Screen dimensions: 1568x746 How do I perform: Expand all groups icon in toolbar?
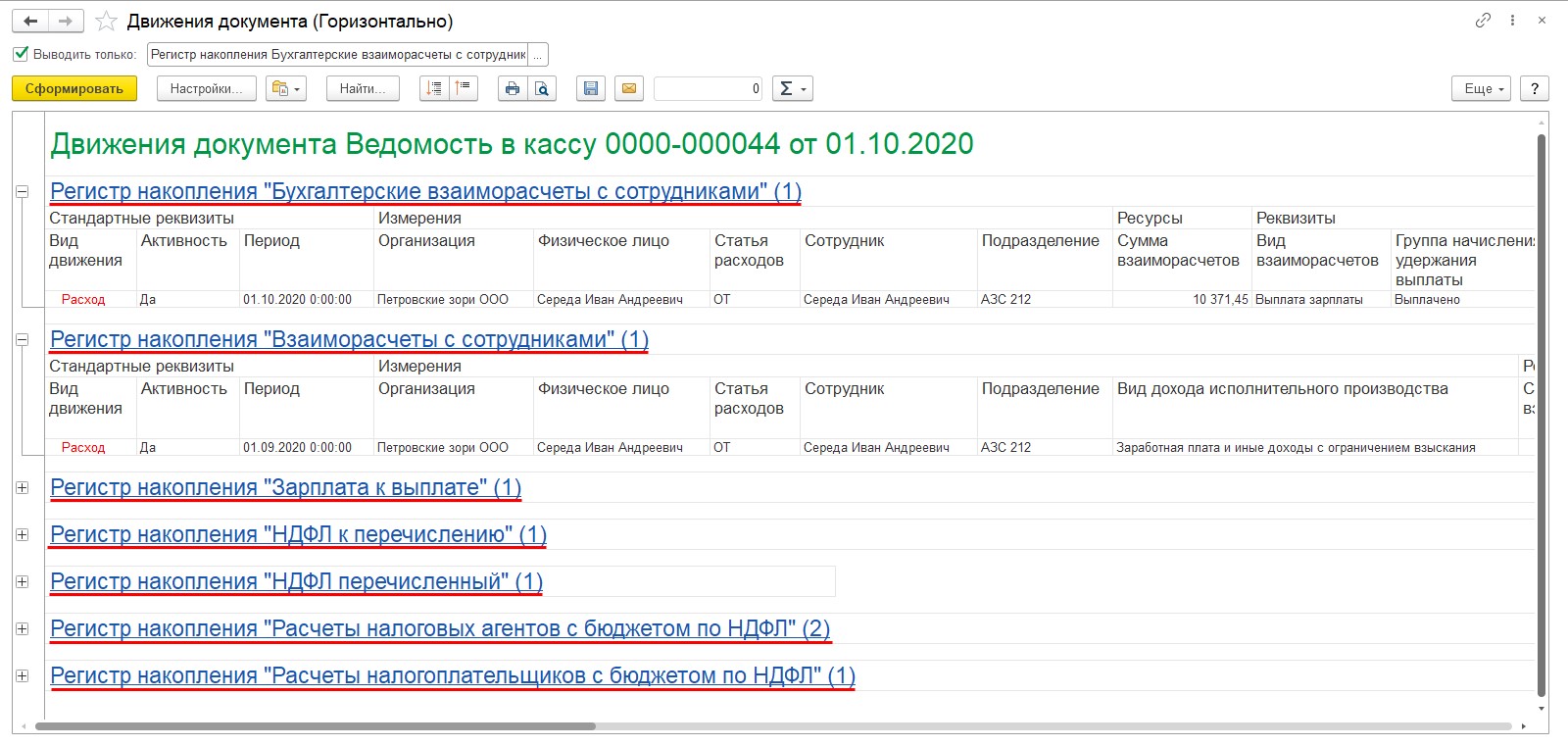tap(434, 88)
